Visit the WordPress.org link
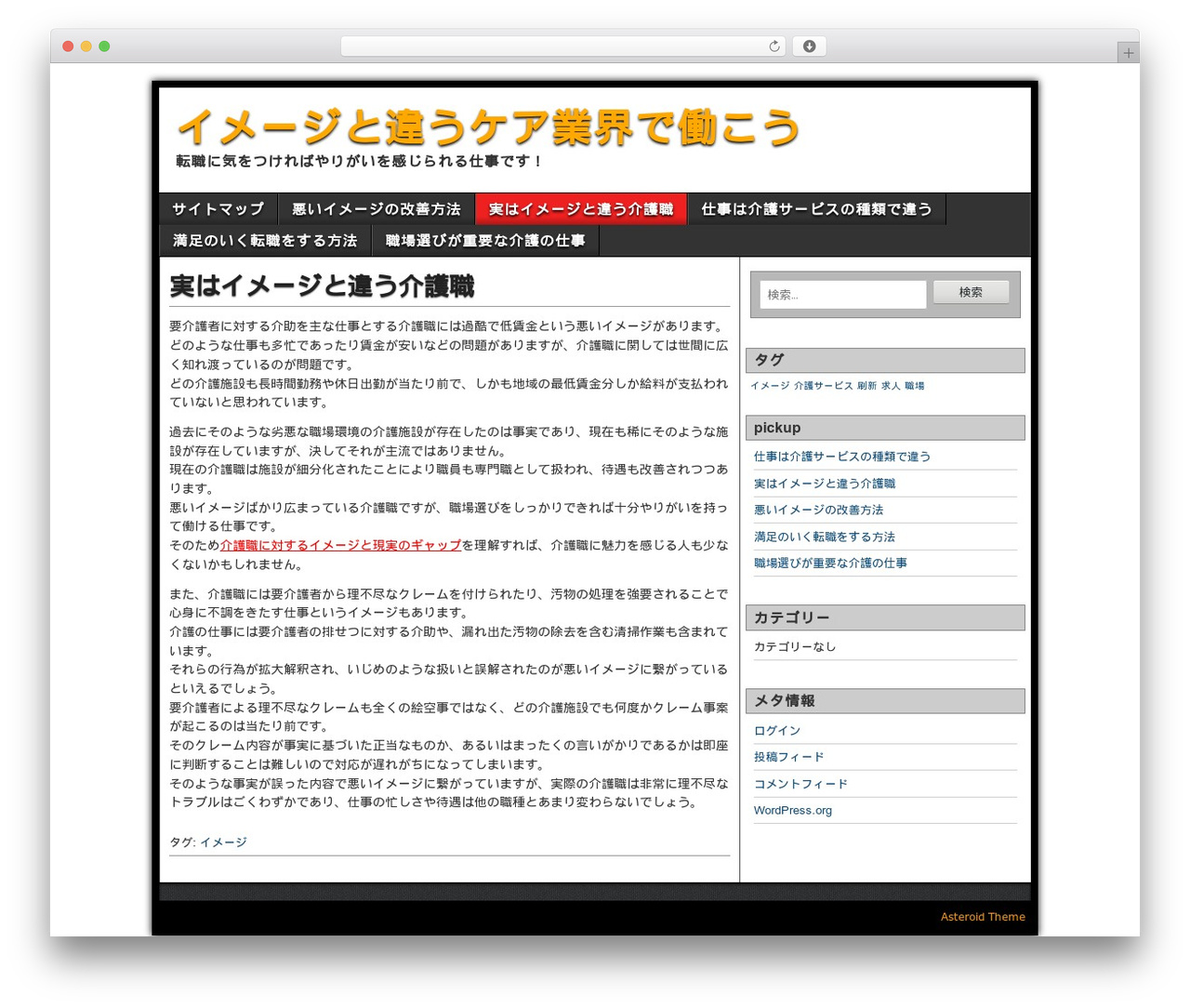This screenshot has width=1190, height=1008. coord(793,811)
